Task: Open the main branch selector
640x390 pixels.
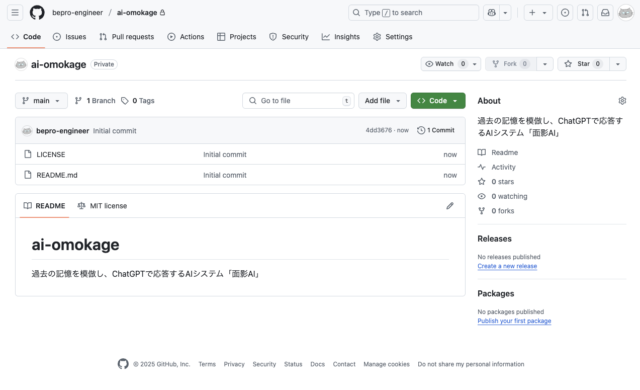Action: click(x=41, y=101)
